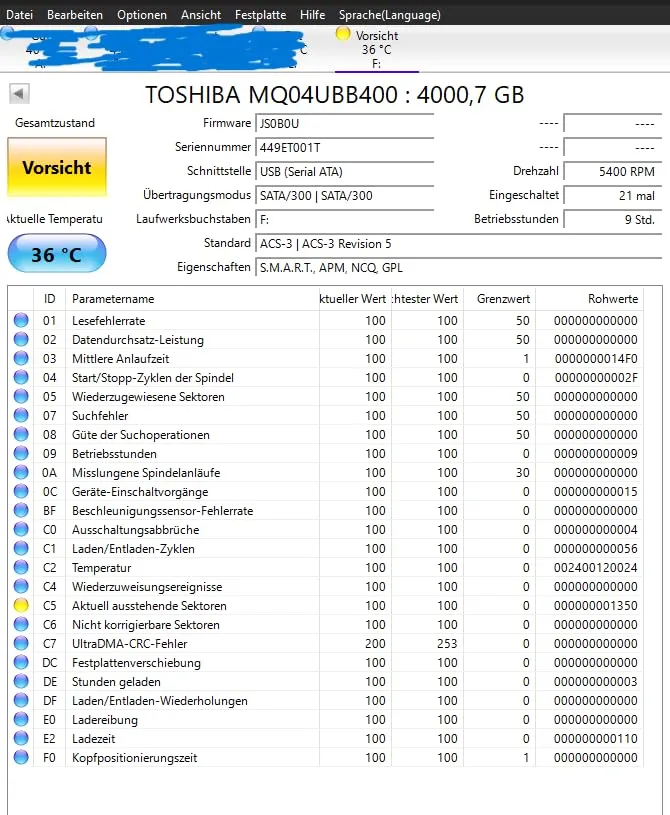This screenshot has width=670, height=815.
Task: Open the Sprache(Language) menu
Action: 390,15
